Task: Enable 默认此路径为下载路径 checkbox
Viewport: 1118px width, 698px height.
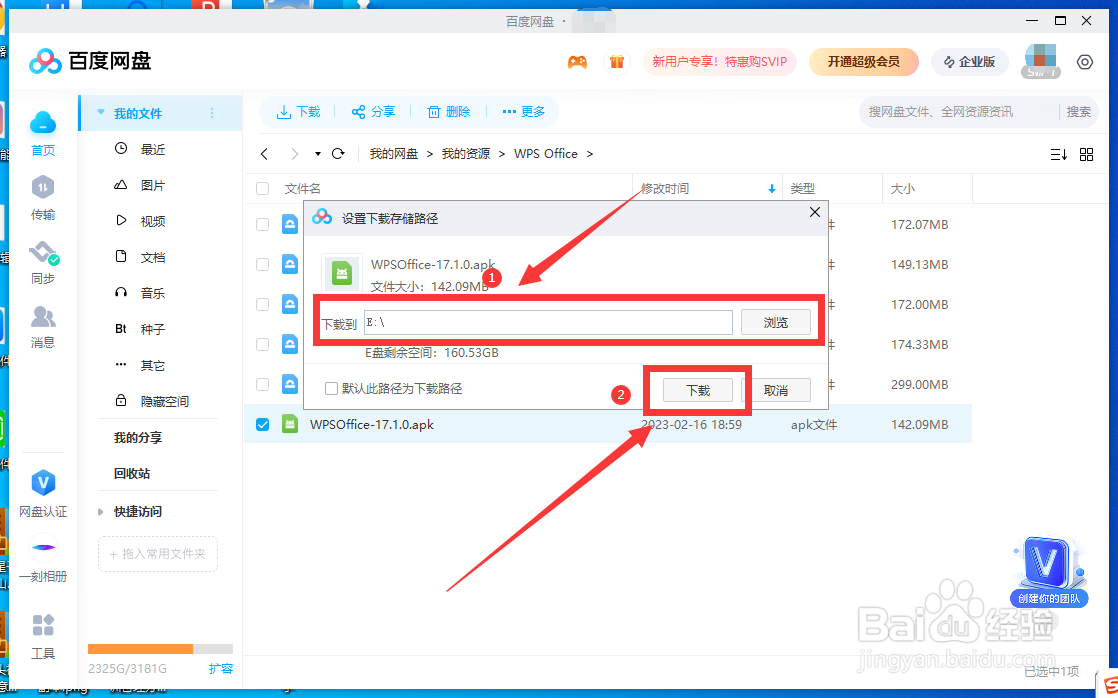Action: click(331, 389)
